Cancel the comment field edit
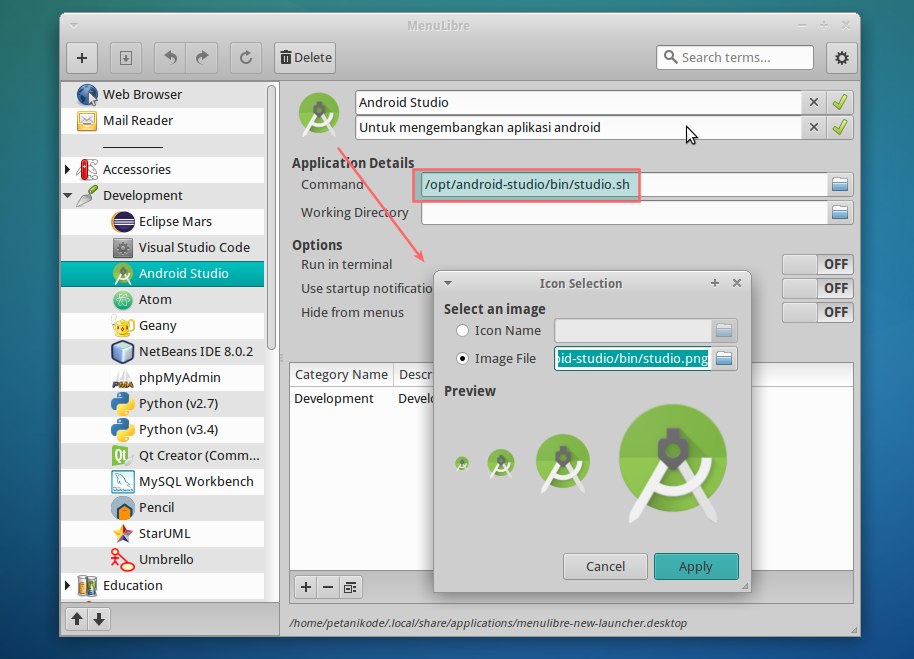 point(814,127)
